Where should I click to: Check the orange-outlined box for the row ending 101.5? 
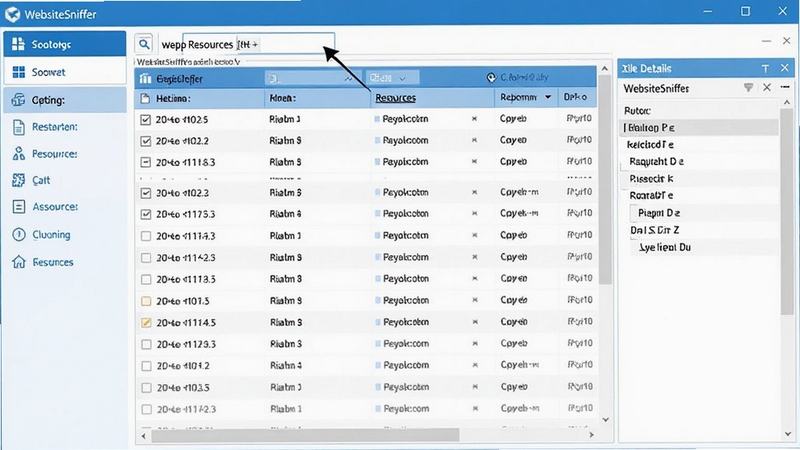point(146,301)
